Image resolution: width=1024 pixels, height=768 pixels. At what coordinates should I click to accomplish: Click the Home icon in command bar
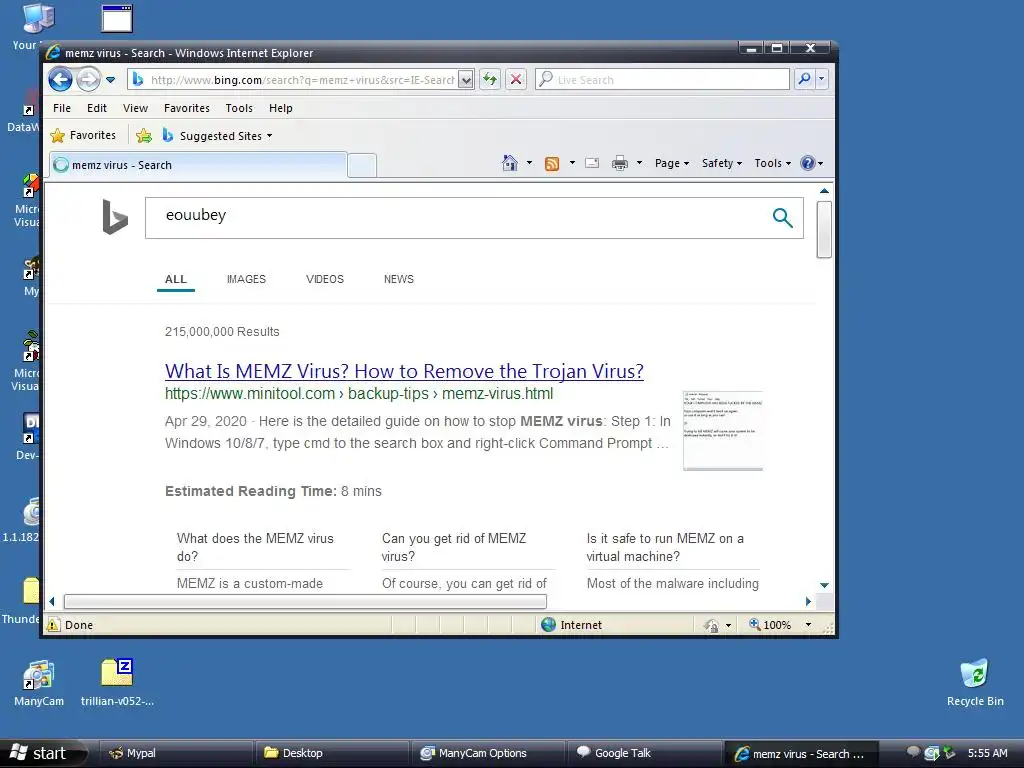[510, 163]
